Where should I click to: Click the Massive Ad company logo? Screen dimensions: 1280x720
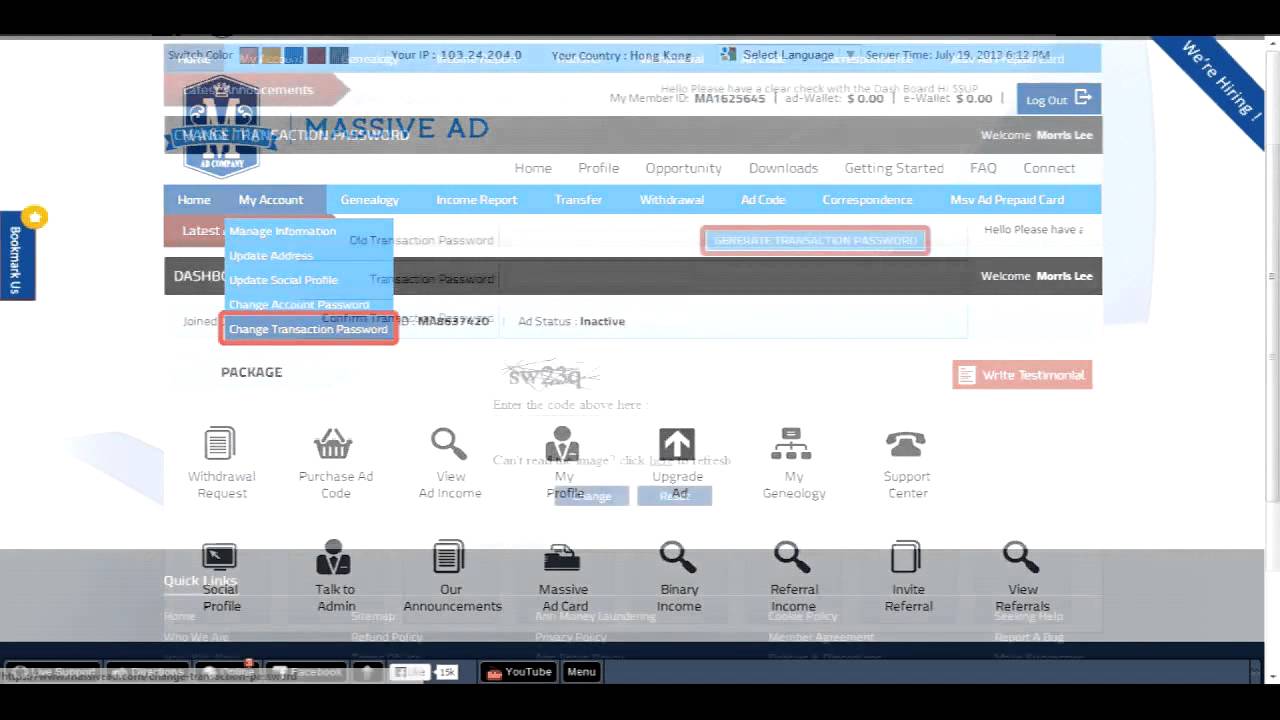[x=222, y=128]
